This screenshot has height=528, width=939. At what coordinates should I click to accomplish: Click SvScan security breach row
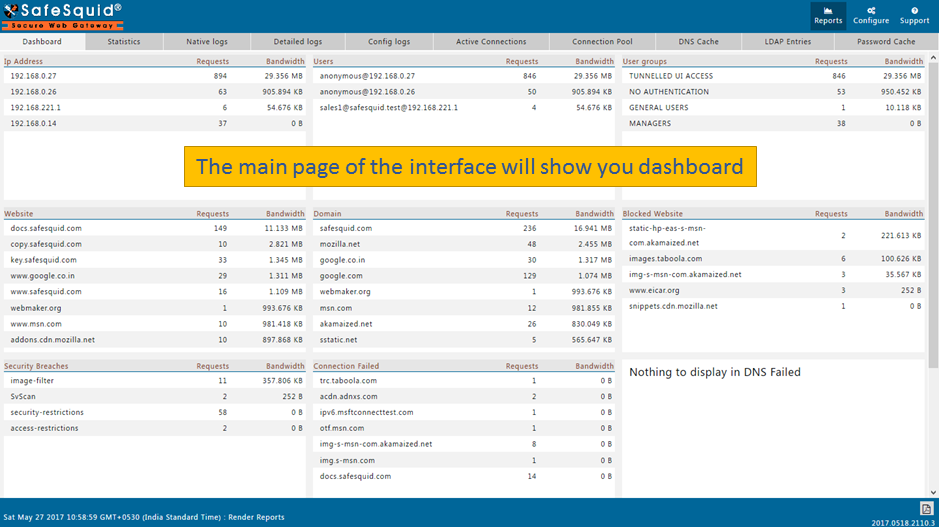coord(155,396)
